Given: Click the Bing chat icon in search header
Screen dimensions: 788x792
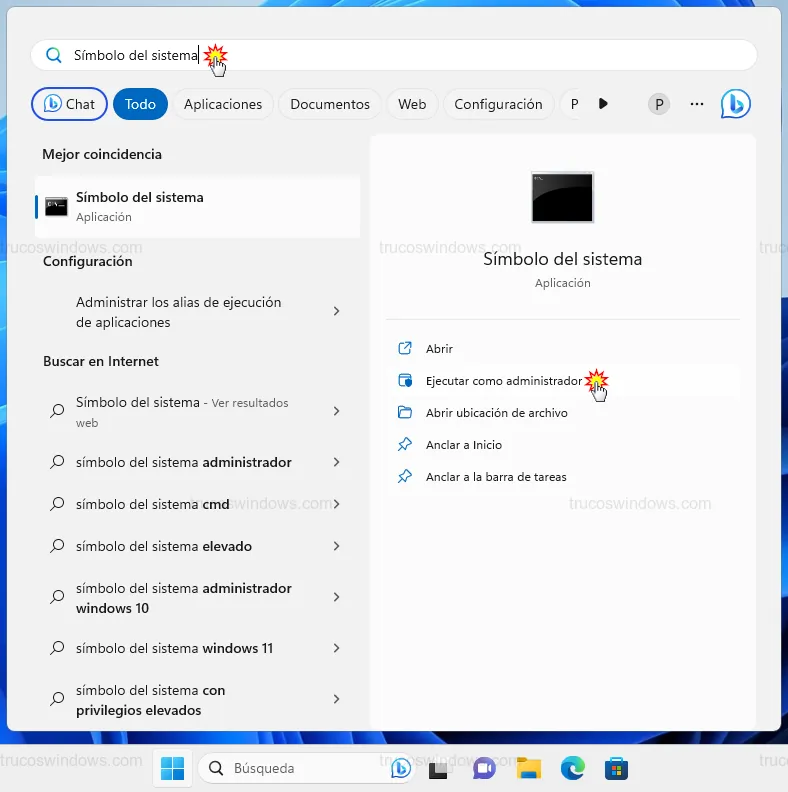Looking at the screenshot, I should tap(735, 104).
